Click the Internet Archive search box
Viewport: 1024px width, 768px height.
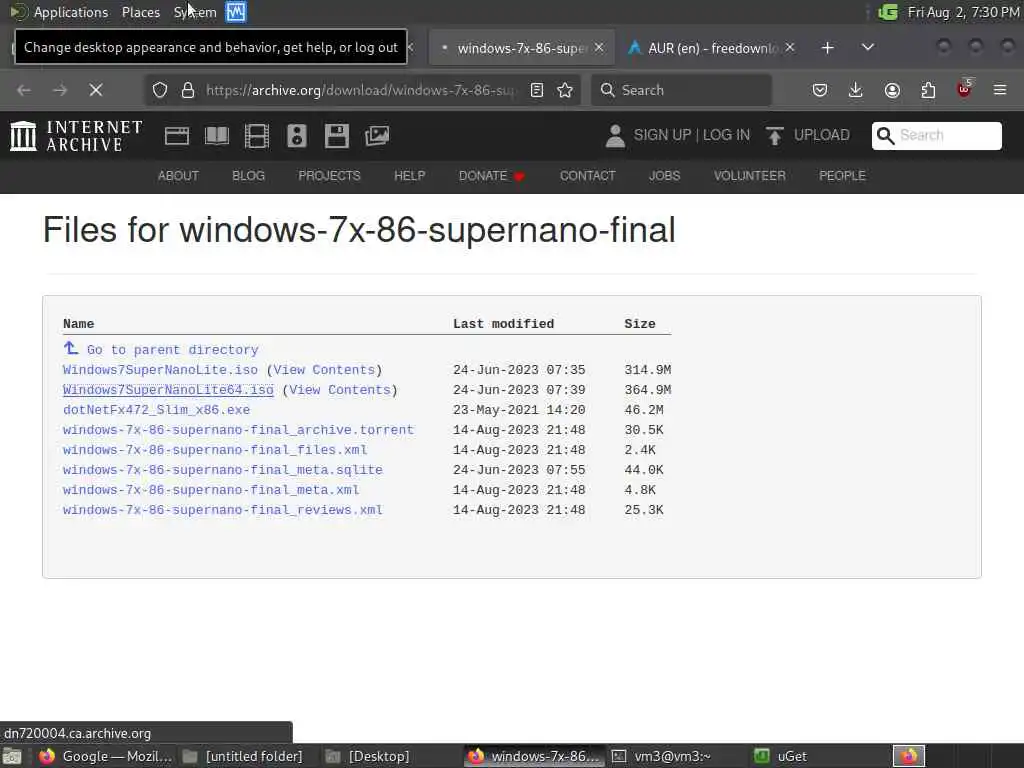click(936, 135)
